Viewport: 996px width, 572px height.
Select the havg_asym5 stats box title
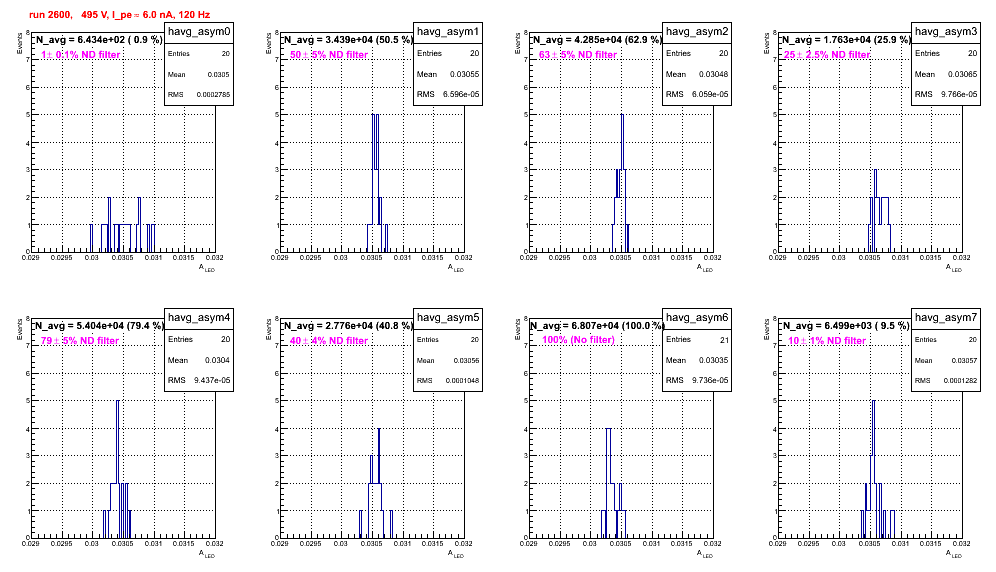pyautogui.click(x=448, y=318)
